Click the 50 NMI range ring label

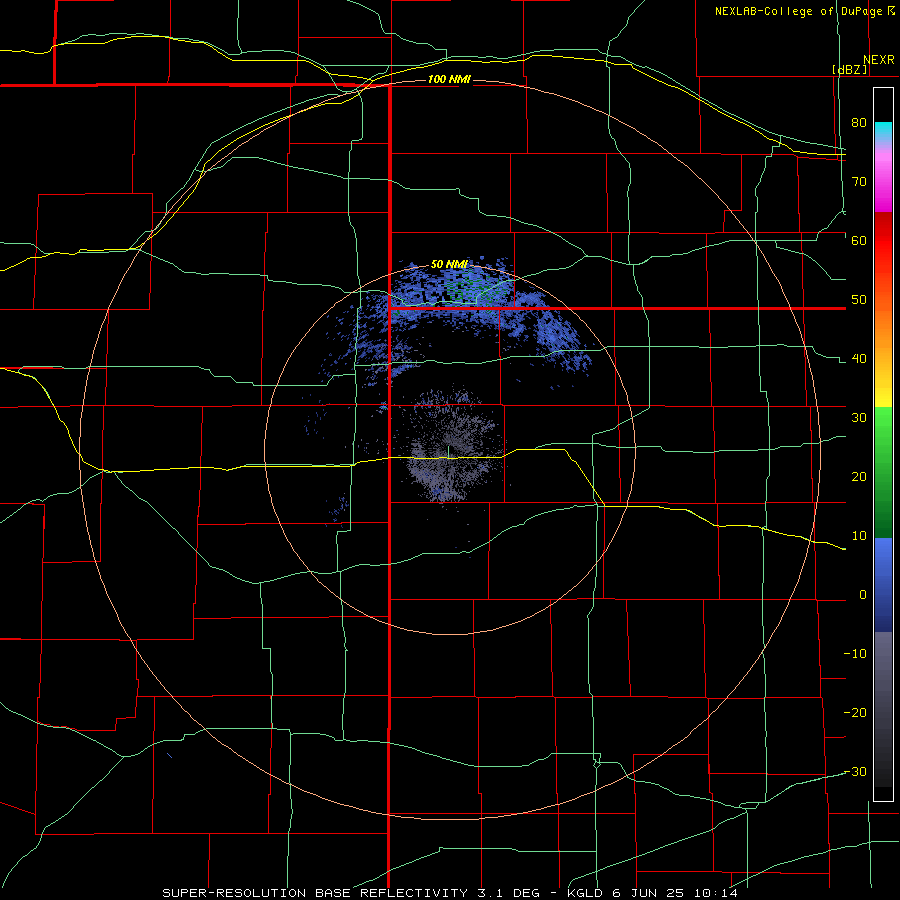[x=449, y=265]
